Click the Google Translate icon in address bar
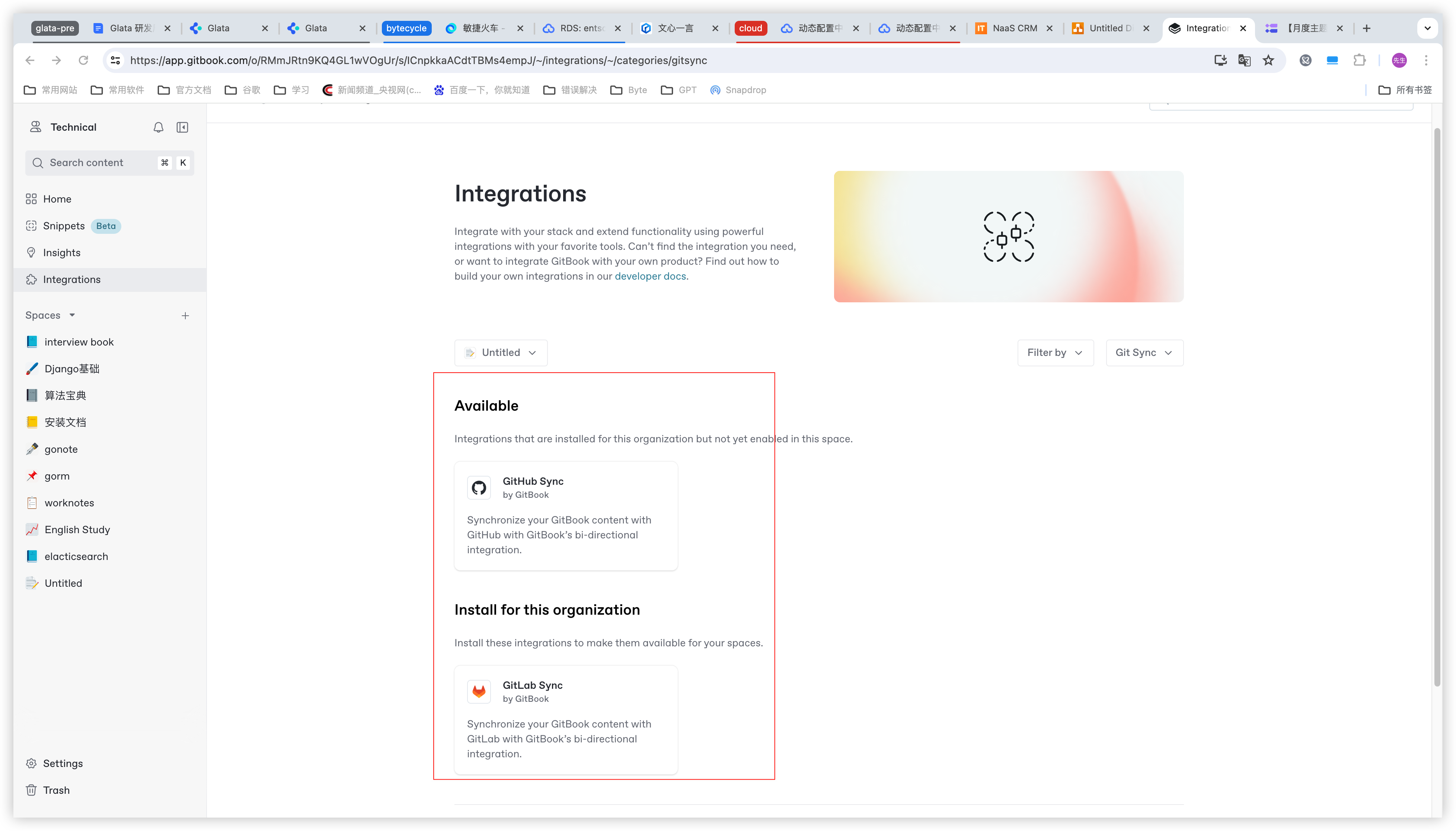 pos(1244,60)
